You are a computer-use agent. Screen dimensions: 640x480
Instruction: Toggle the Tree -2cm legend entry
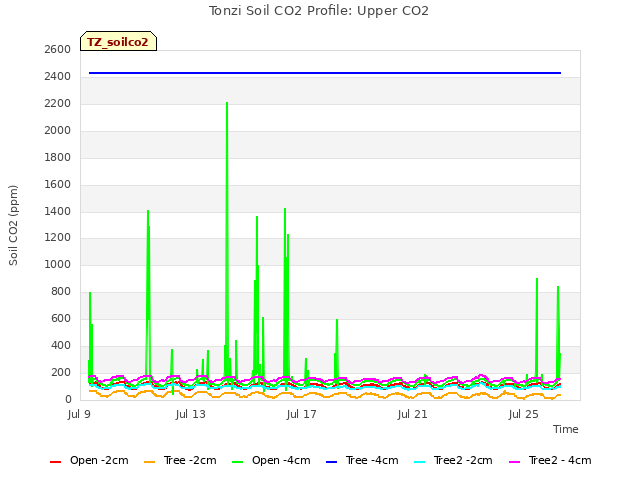tap(180, 461)
